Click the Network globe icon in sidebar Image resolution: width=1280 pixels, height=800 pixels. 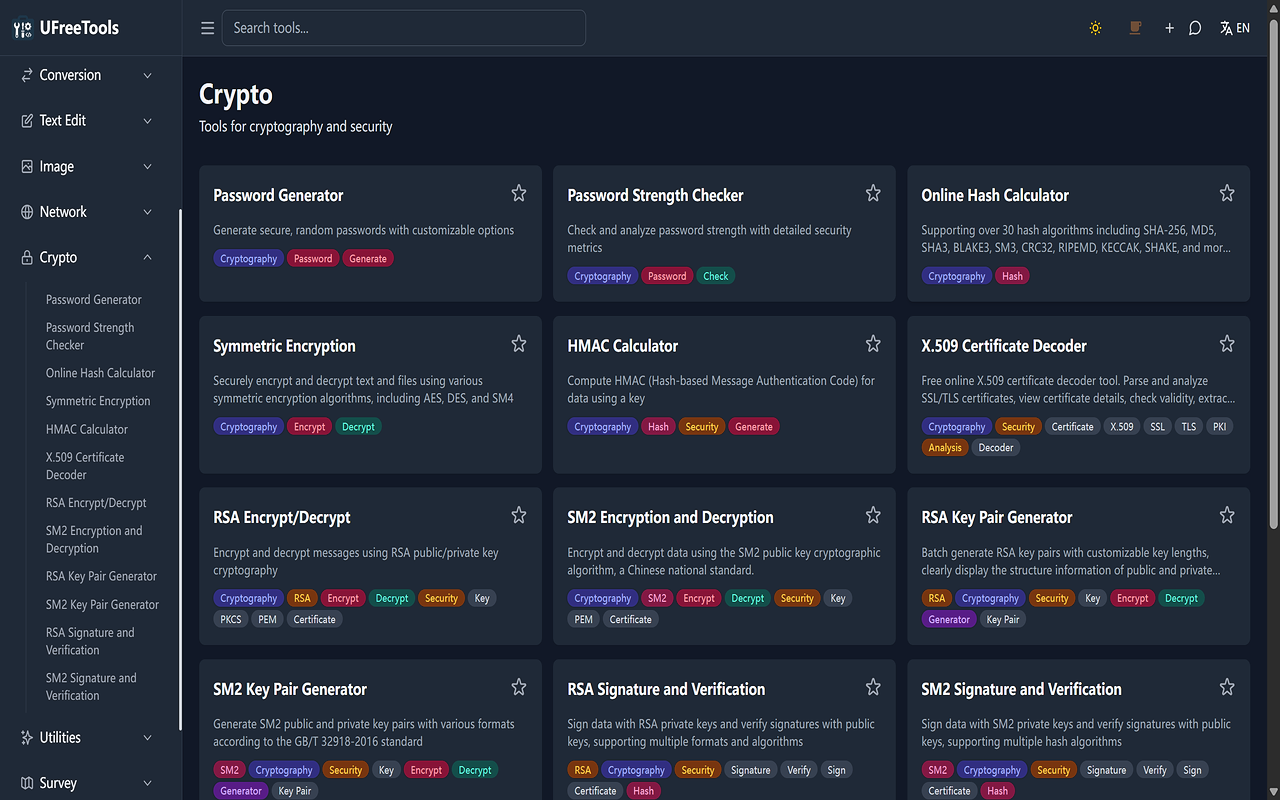[27, 212]
